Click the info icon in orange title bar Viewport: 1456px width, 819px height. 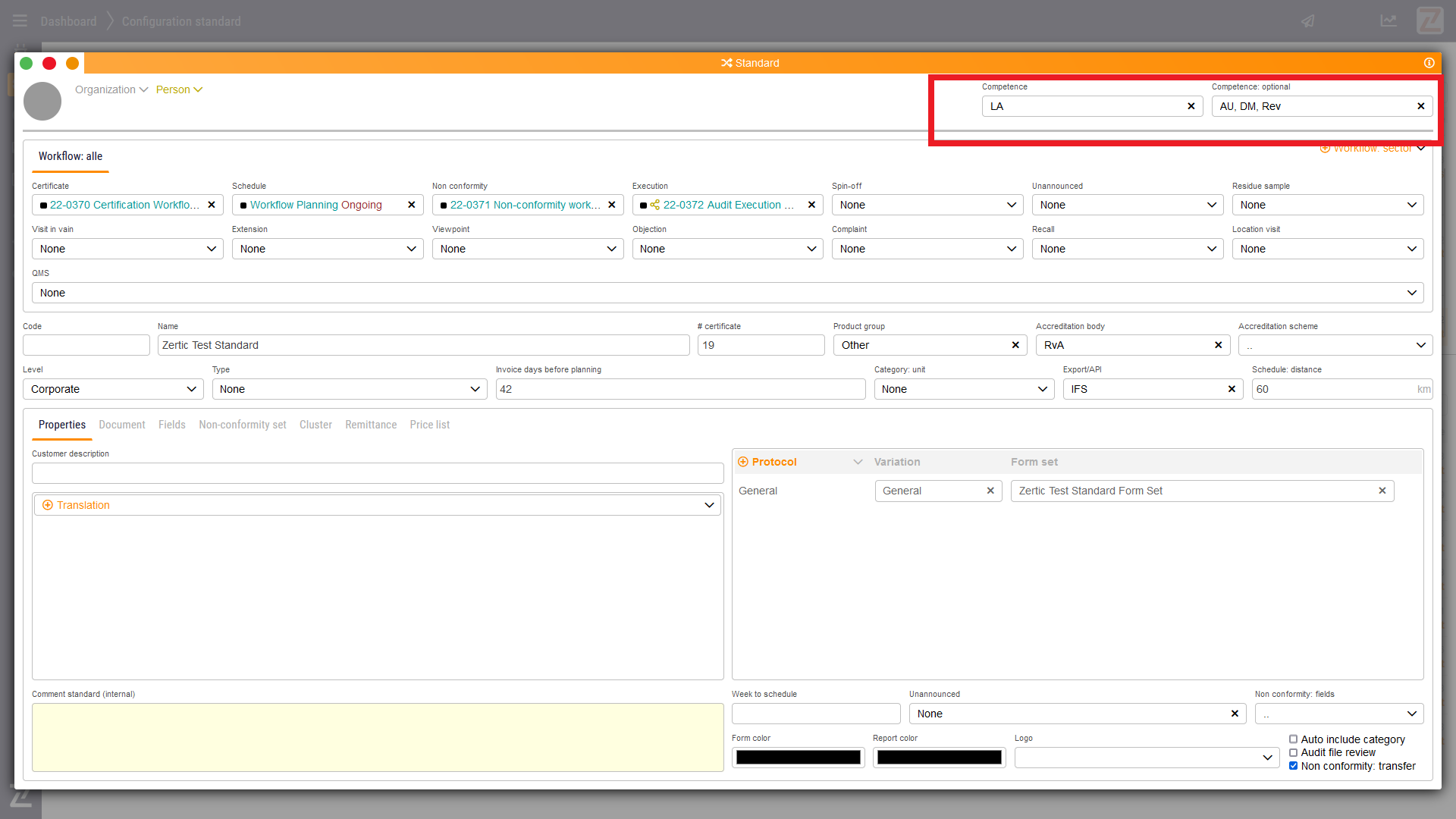click(1429, 63)
